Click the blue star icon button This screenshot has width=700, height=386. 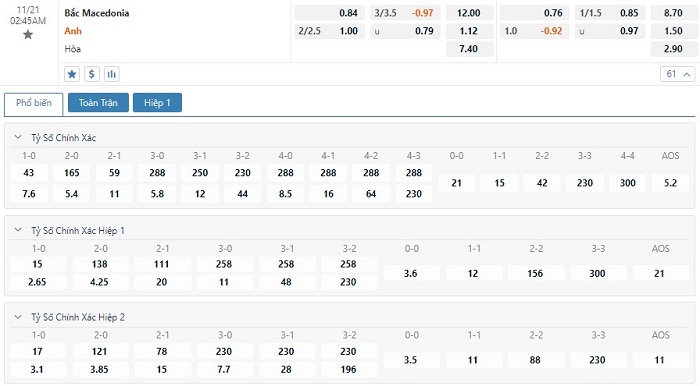tap(72, 74)
